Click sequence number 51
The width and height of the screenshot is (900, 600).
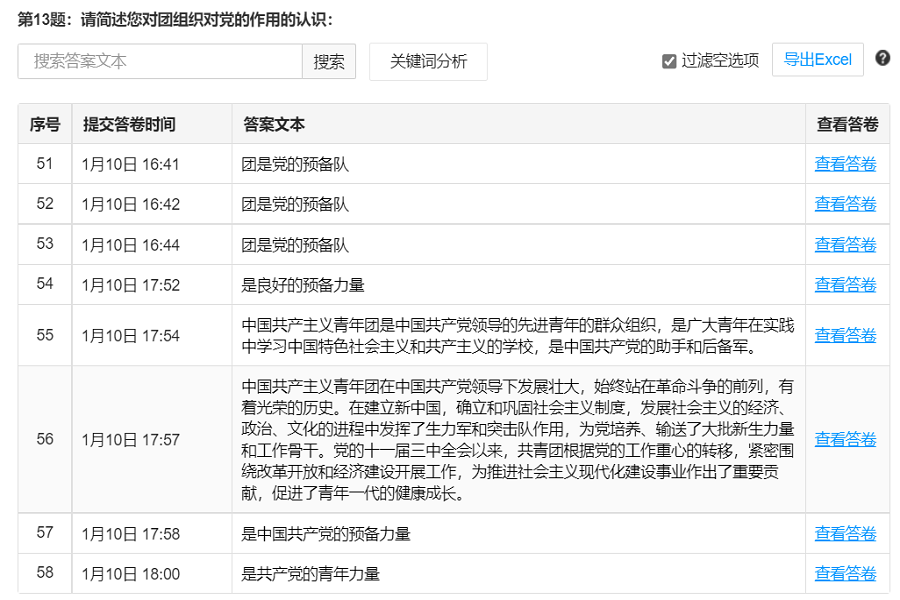point(45,164)
